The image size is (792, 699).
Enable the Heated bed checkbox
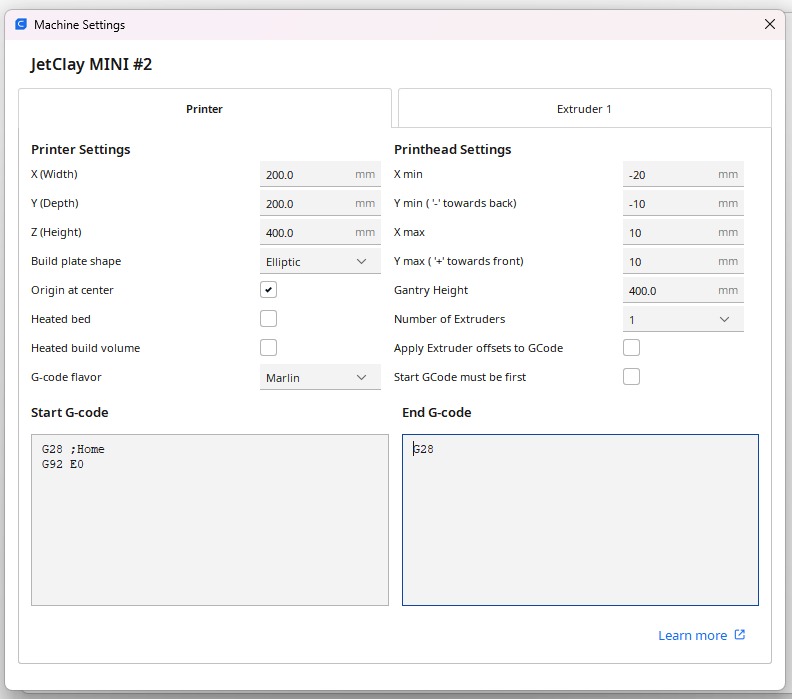coord(268,319)
